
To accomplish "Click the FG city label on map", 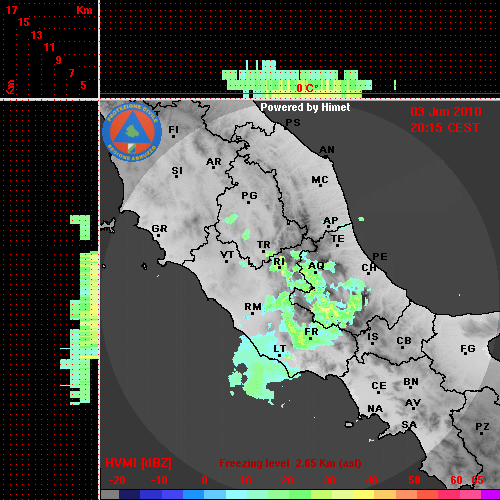I will click(x=468, y=349).
